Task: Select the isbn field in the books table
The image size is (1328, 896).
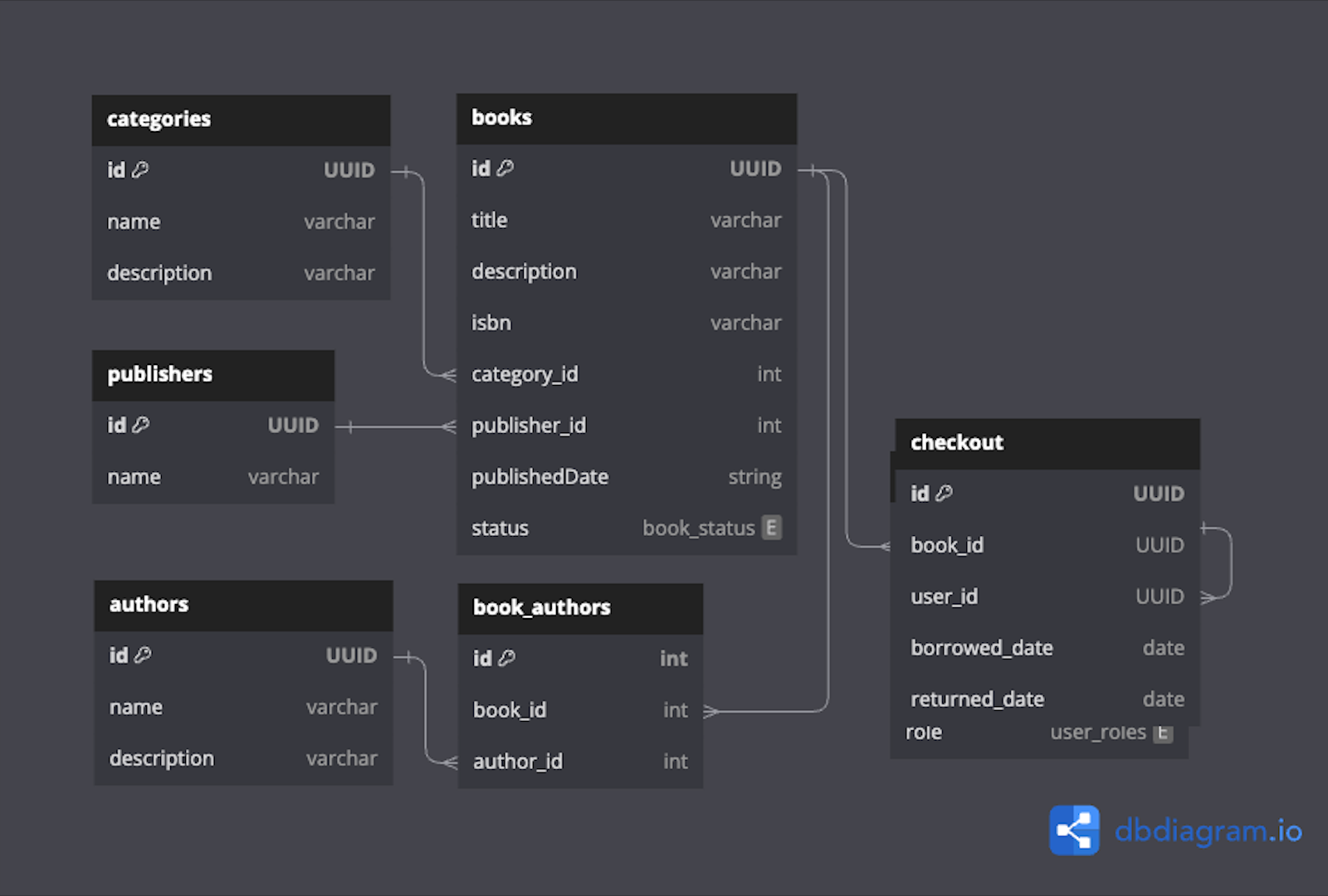Action: tap(491, 322)
